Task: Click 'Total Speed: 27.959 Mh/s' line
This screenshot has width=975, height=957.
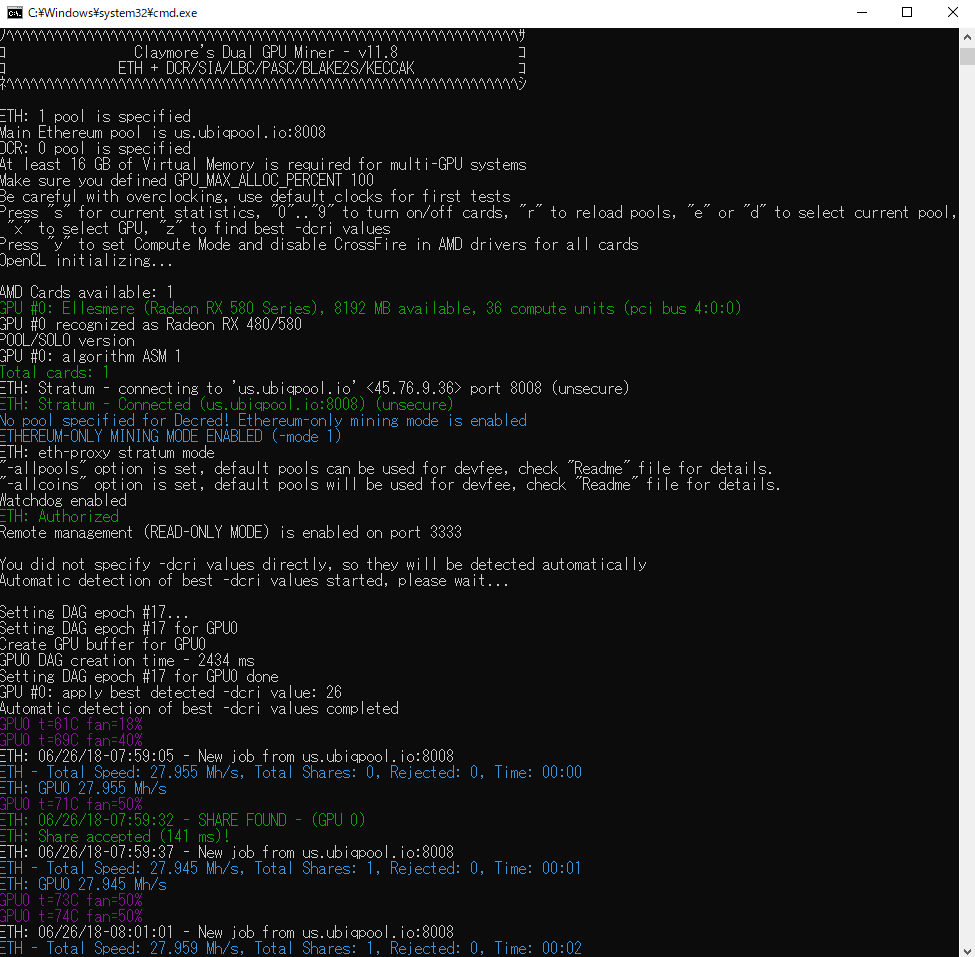Action: 291,949
